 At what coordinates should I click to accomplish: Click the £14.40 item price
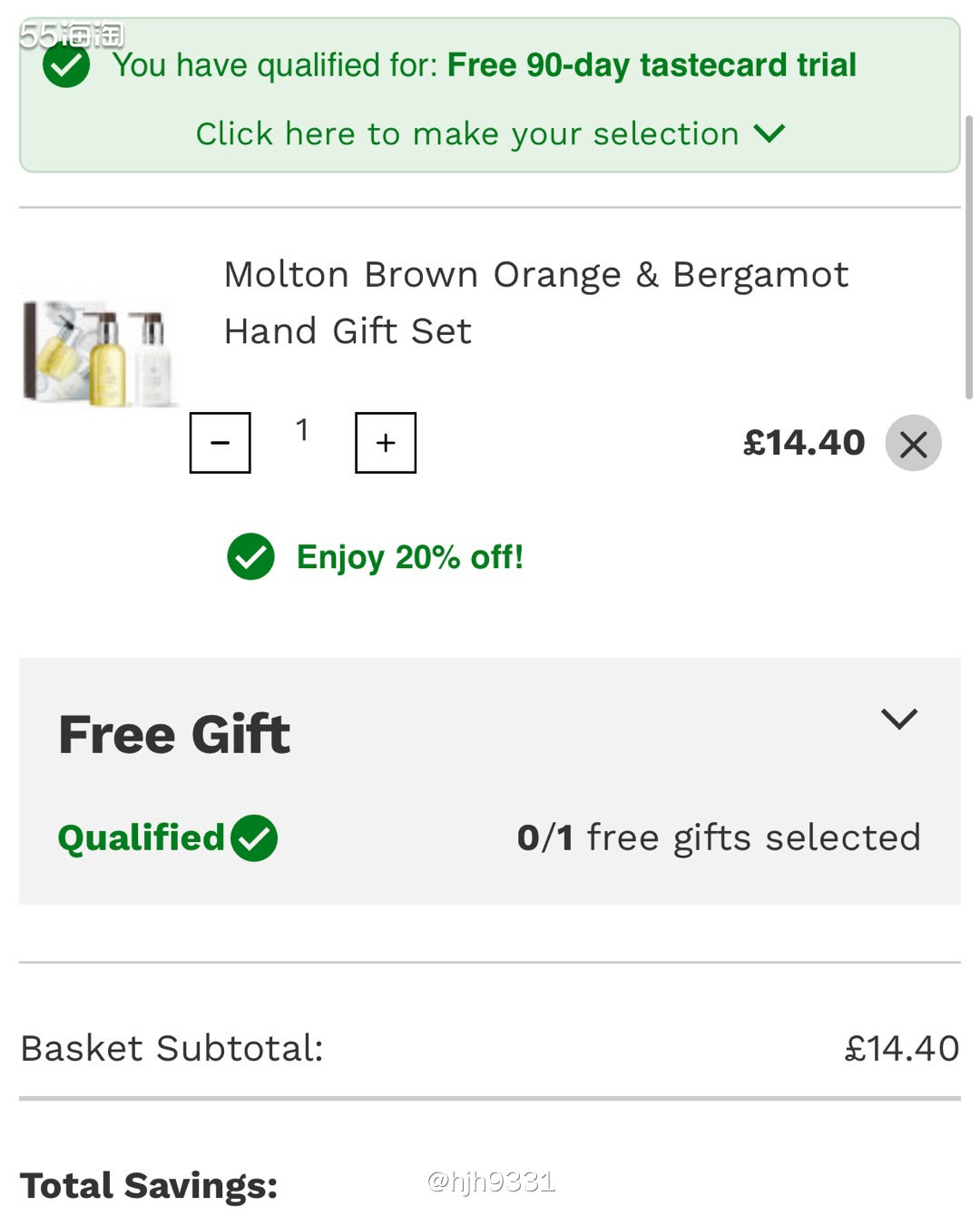[803, 443]
